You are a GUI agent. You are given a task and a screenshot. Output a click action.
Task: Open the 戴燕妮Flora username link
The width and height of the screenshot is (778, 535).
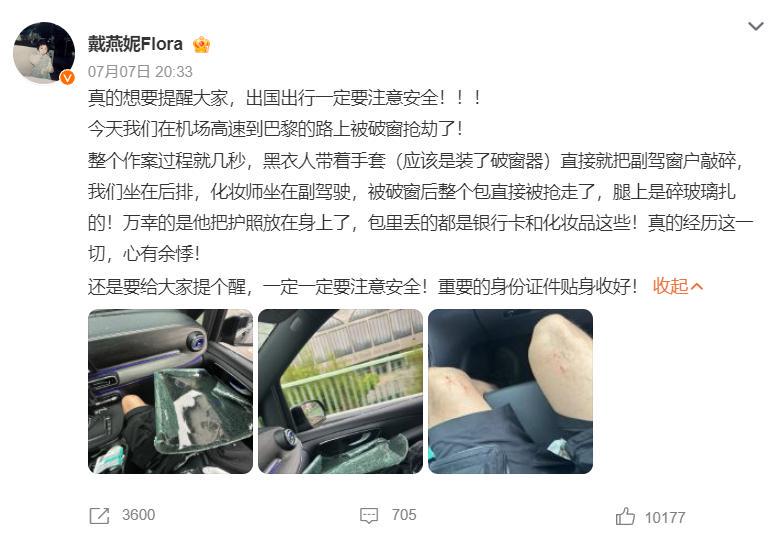pos(135,44)
